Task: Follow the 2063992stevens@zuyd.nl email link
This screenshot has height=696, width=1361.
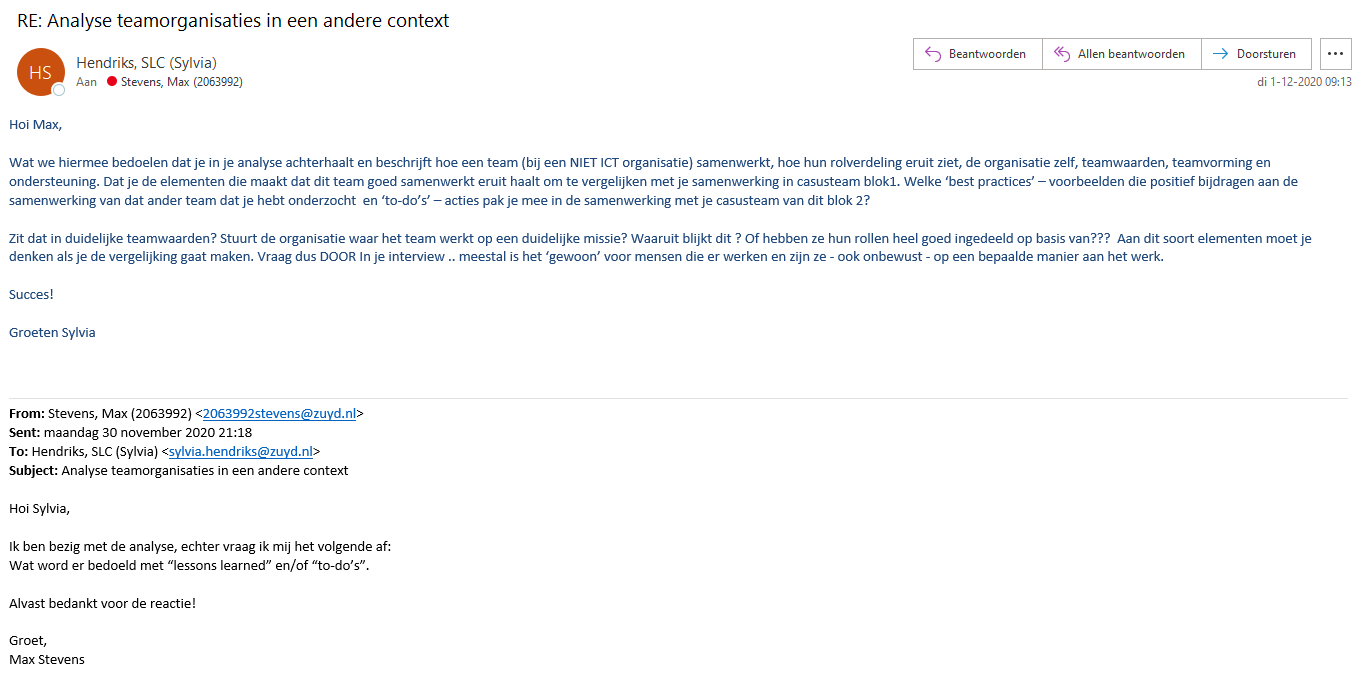Action: click(x=279, y=413)
